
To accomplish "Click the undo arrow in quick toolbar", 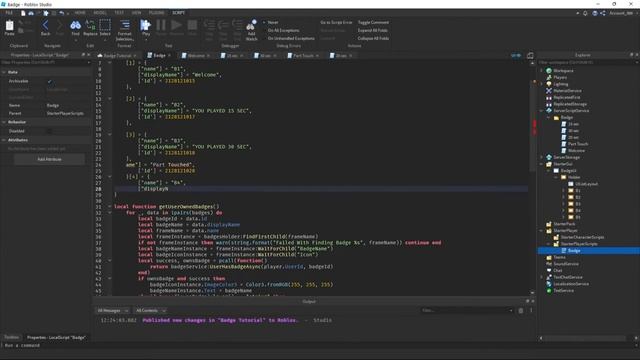I will click(x=62, y=13).
